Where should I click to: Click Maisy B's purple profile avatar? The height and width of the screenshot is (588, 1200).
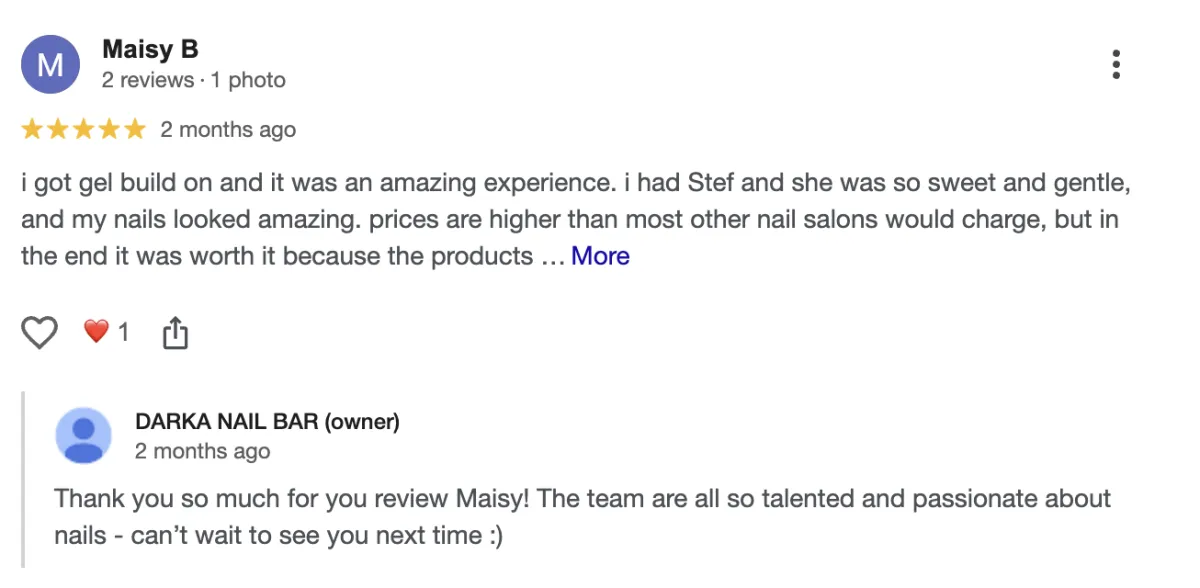click(50, 64)
